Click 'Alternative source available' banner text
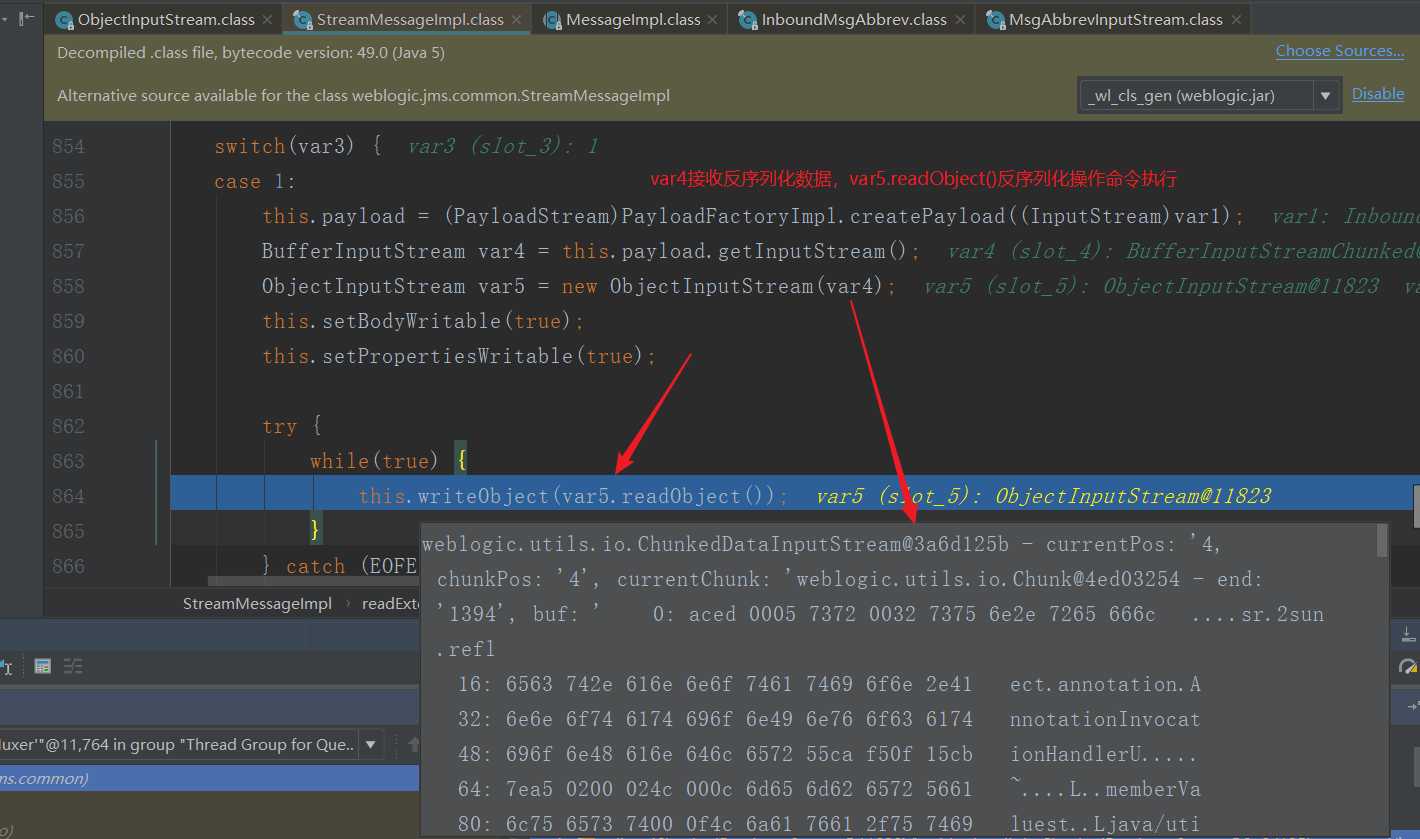Screen dimensions: 1420x839 click(363, 96)
